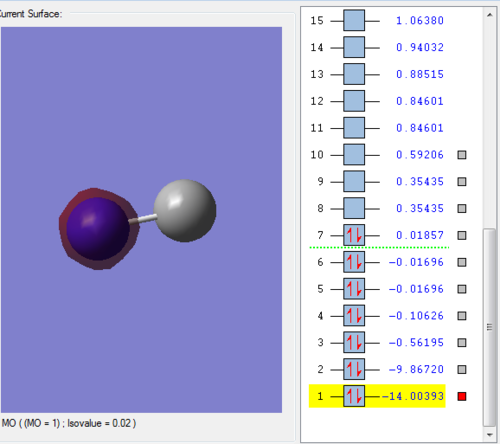The image size is (500, 444).
Task: Click the gray atom in viewer
Action: [x=185, y=211]
